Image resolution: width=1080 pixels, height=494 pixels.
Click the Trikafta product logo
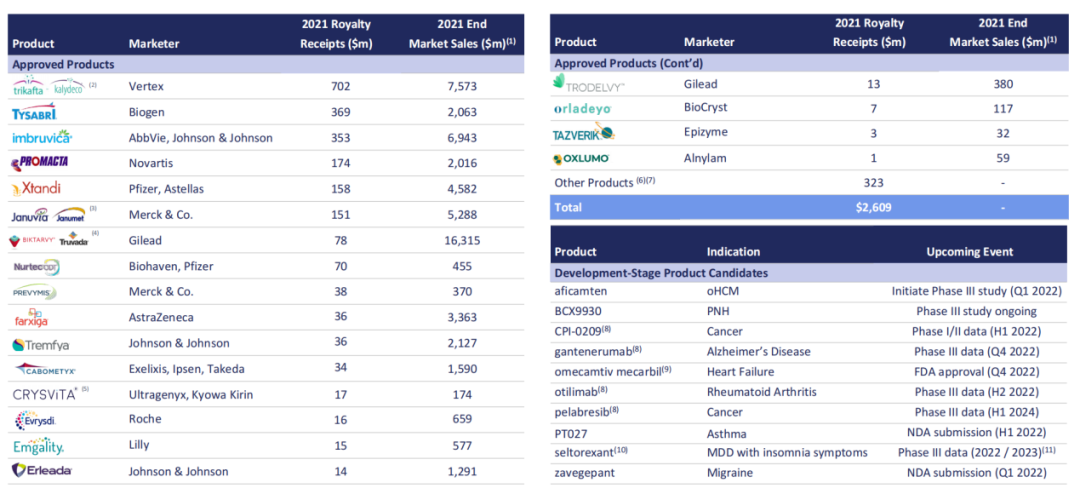pyautogui.click(x=29, y=88)
